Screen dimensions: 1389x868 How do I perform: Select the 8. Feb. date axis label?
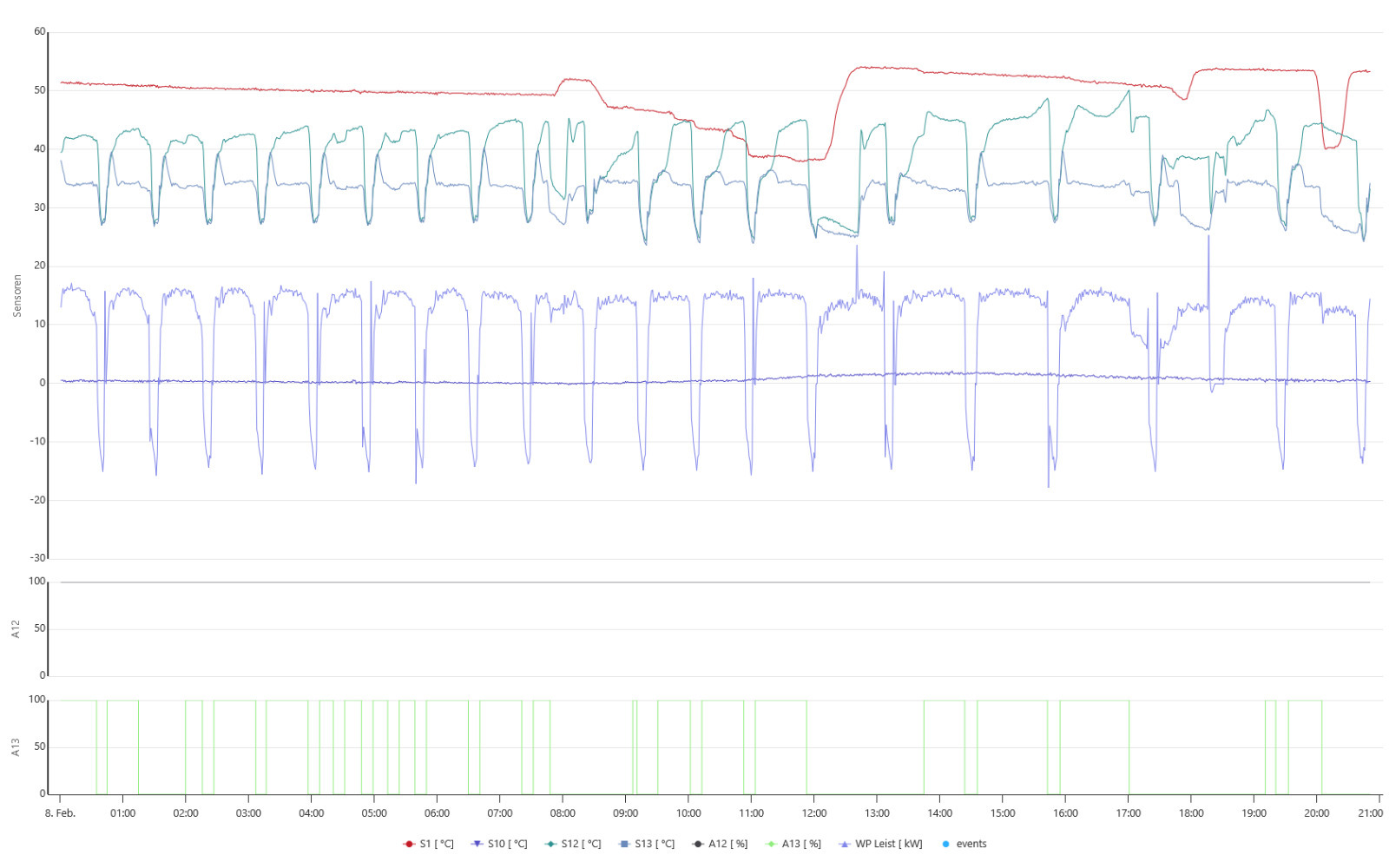60,813
